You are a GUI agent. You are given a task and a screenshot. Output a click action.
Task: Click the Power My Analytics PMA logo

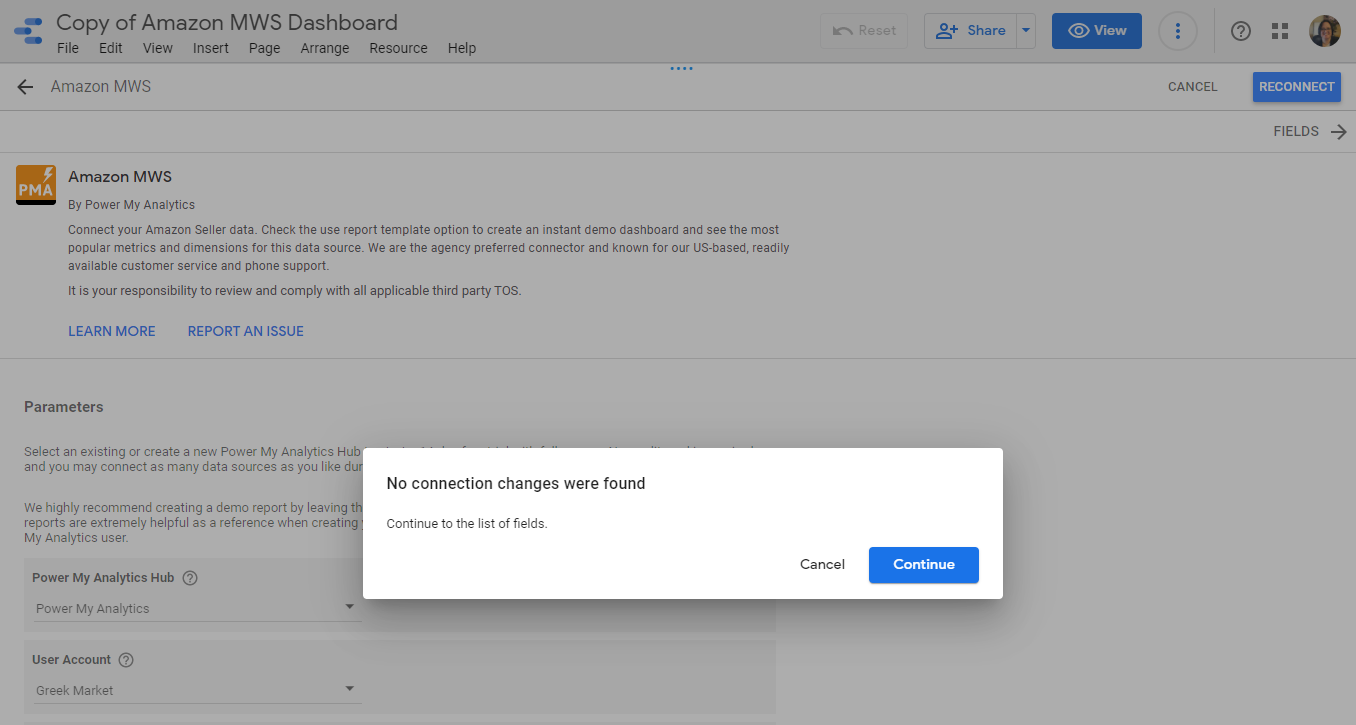coord(36,185)
